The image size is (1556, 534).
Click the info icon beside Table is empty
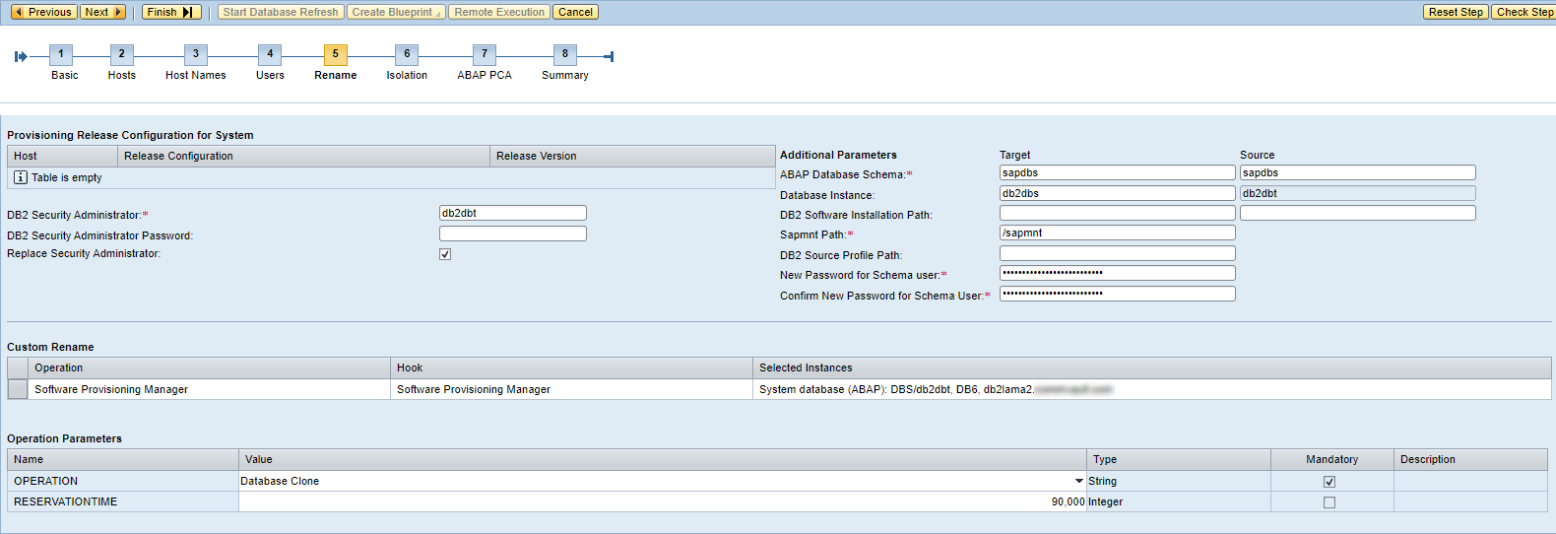20,177
